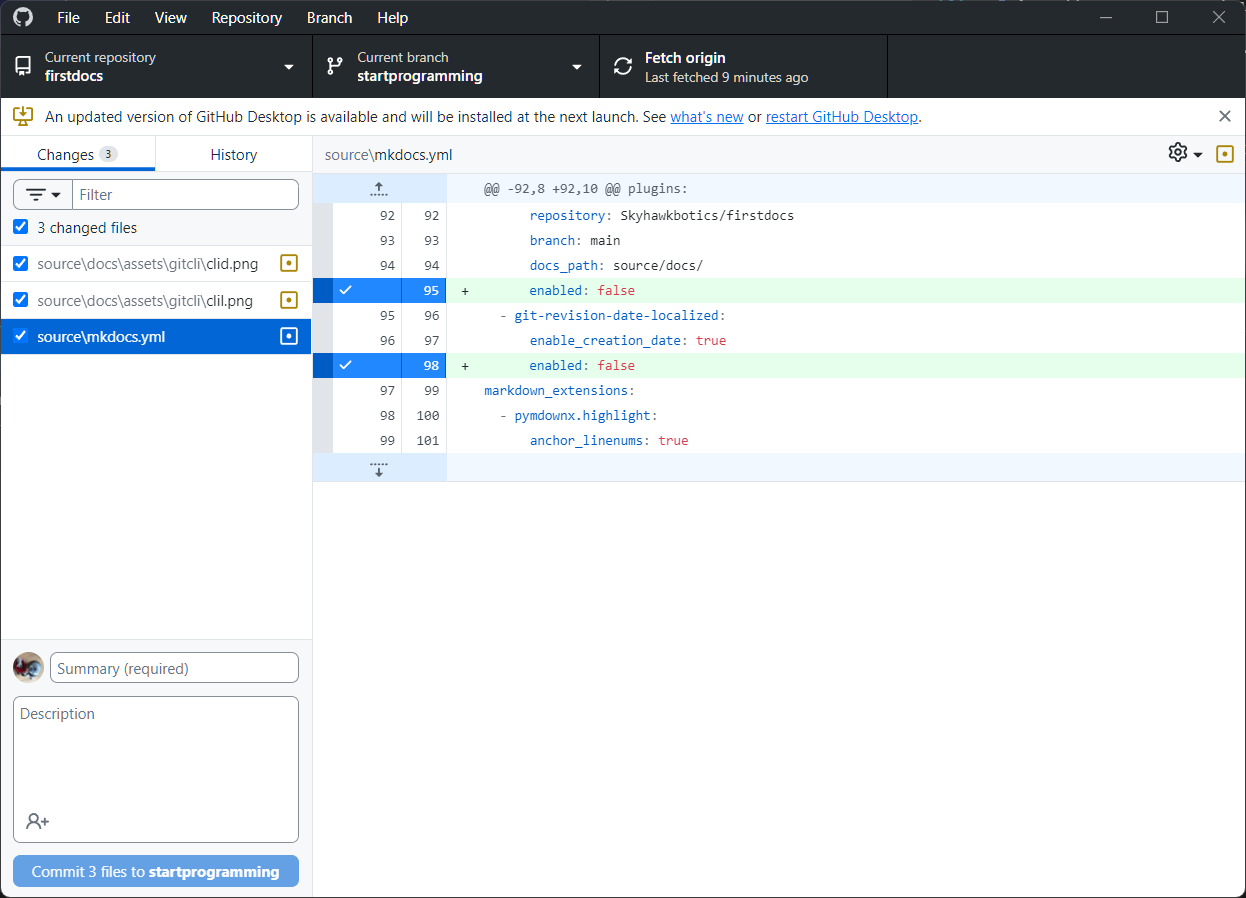Viewport: 1246px width, 898px height.
Task: Click the branch icon beside startprogramming
Action: [x=333, y=66]
